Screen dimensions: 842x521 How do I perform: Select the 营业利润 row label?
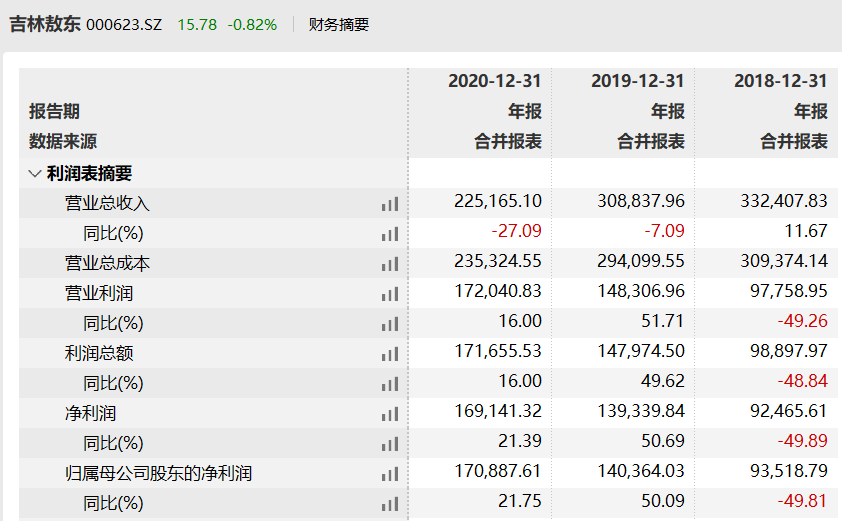click(98, 294)
